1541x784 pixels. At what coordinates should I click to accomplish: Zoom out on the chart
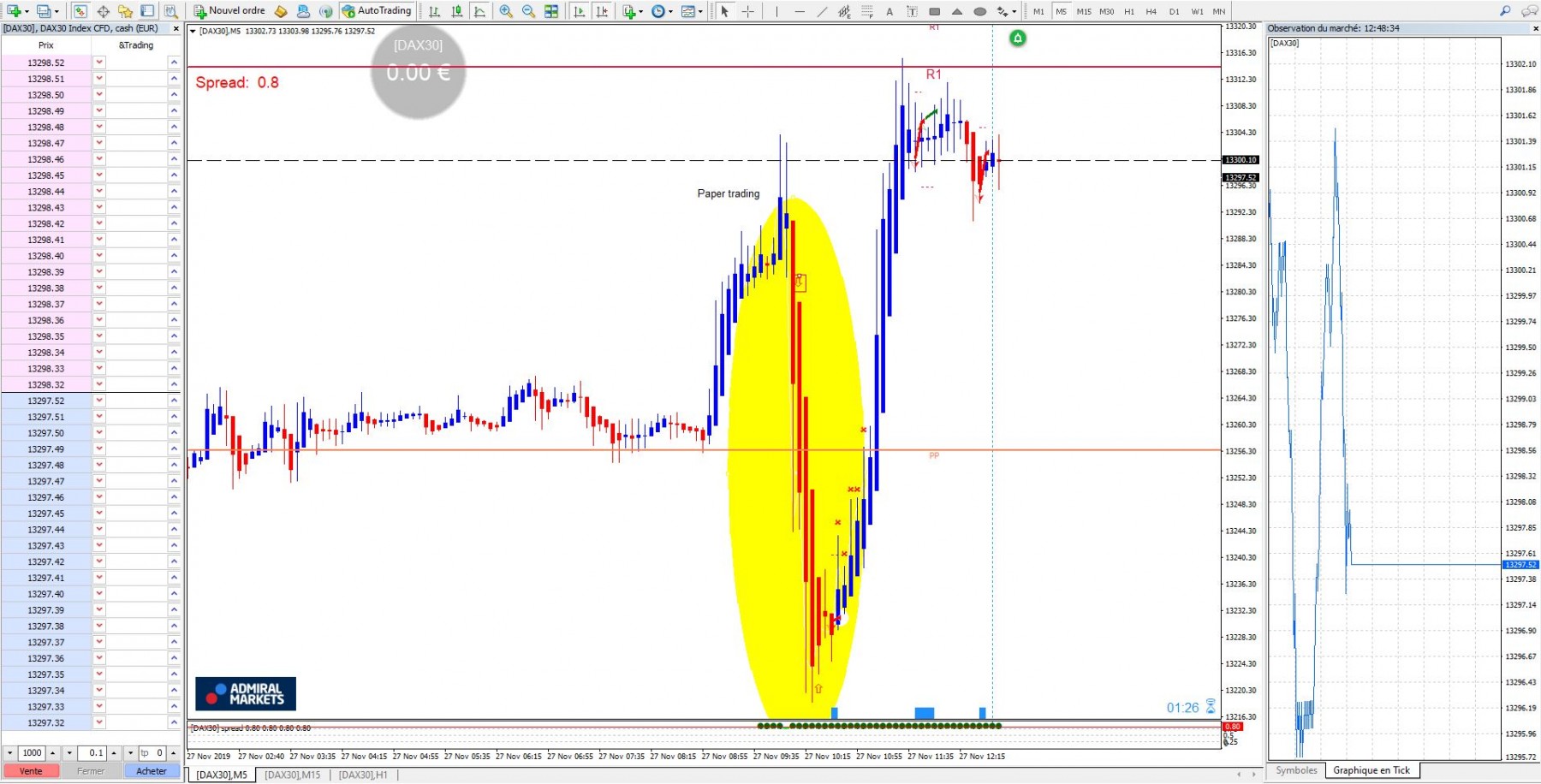click(x=528, y=11)
